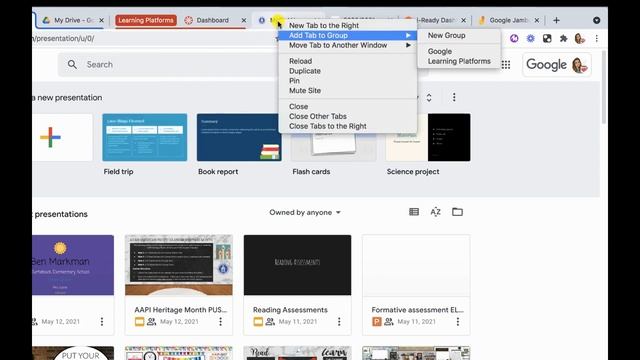Switch to the Dashboard tab
Image resolution: width=640 pixels, height=360 pixels.
[x=212, y=20]
